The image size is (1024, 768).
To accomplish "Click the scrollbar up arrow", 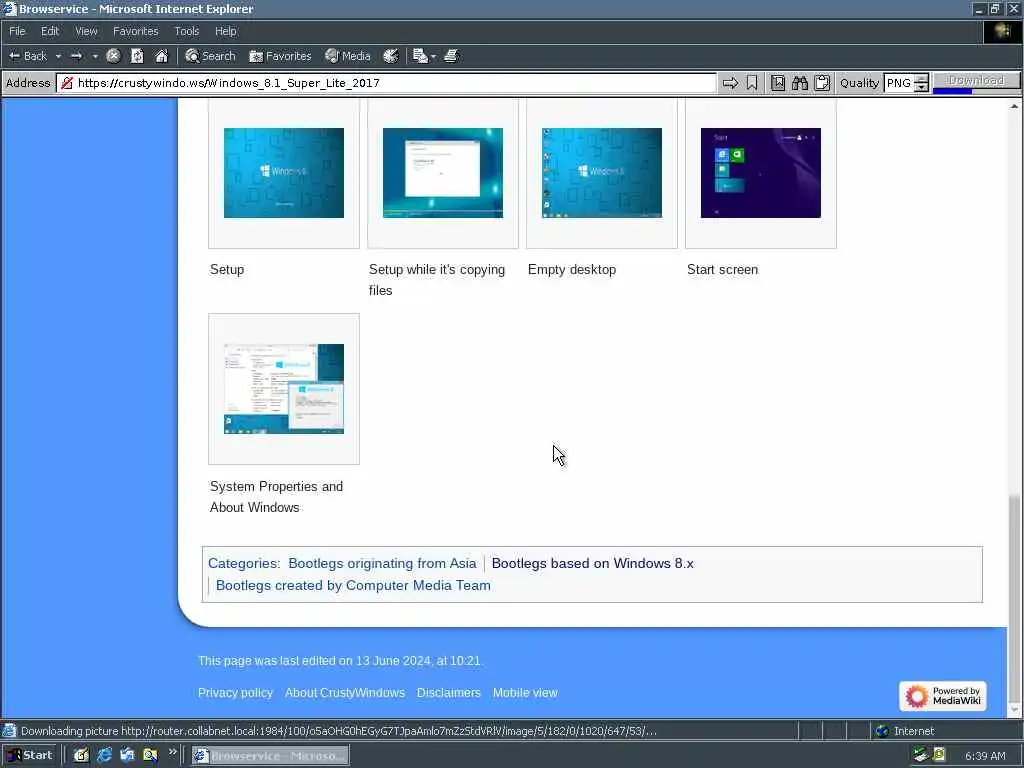I will pos(1014,106).
